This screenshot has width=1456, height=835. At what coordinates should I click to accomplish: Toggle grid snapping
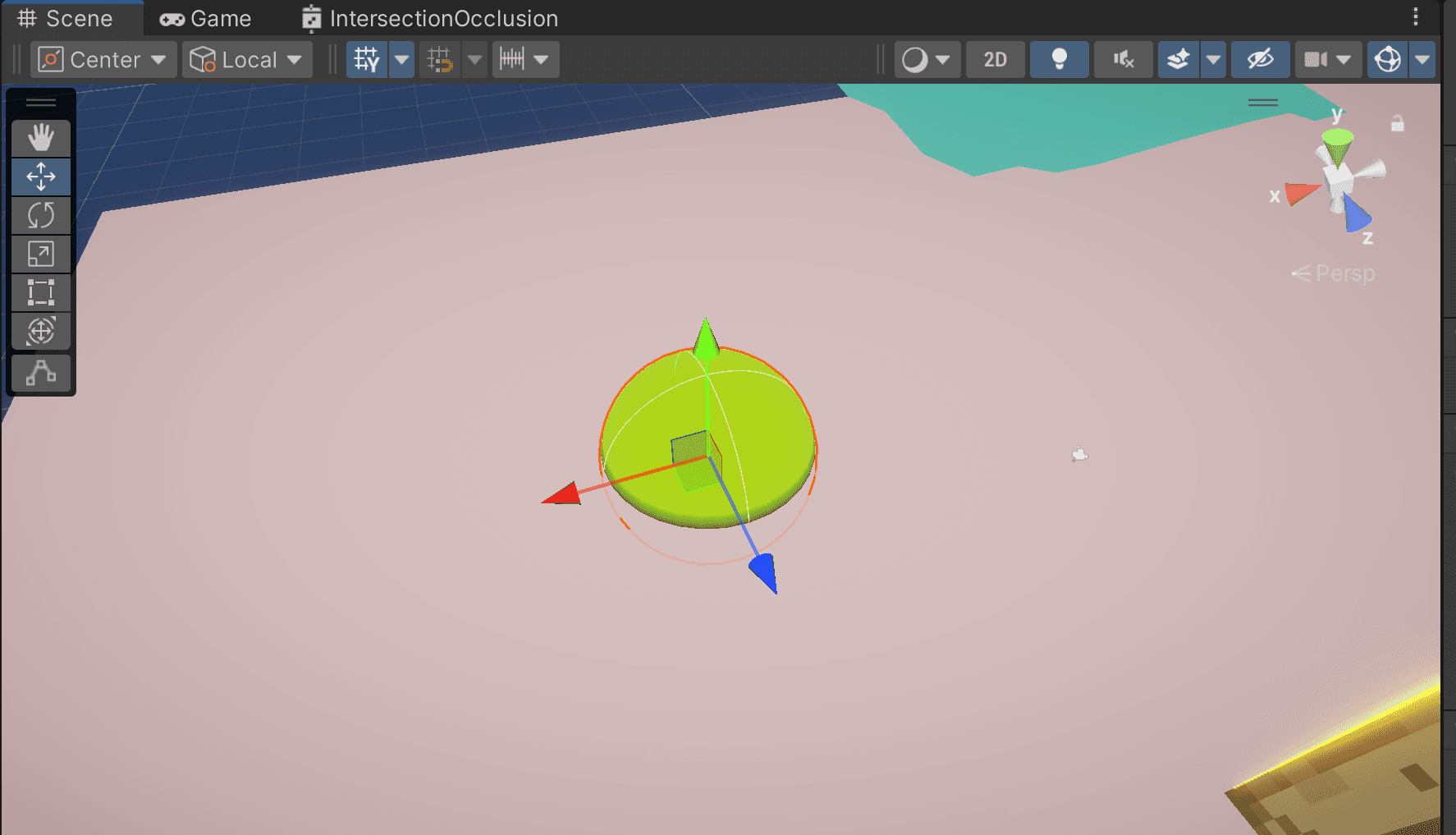440,60
